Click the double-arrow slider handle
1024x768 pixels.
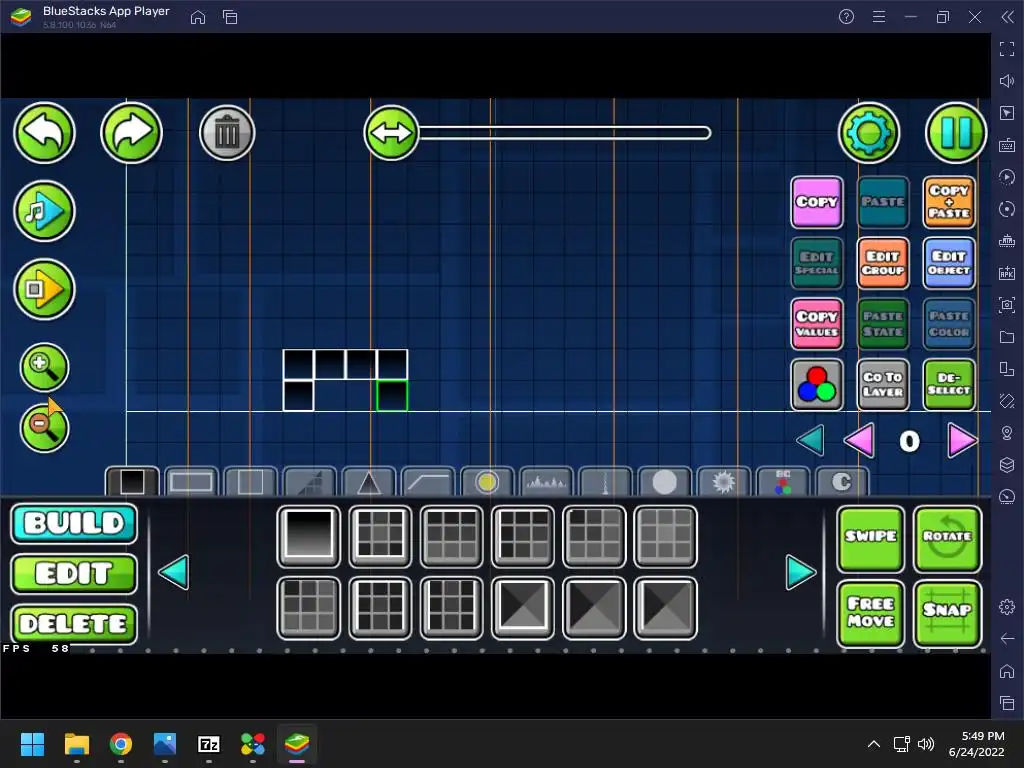pyautogui.click(x=391, y=133)
